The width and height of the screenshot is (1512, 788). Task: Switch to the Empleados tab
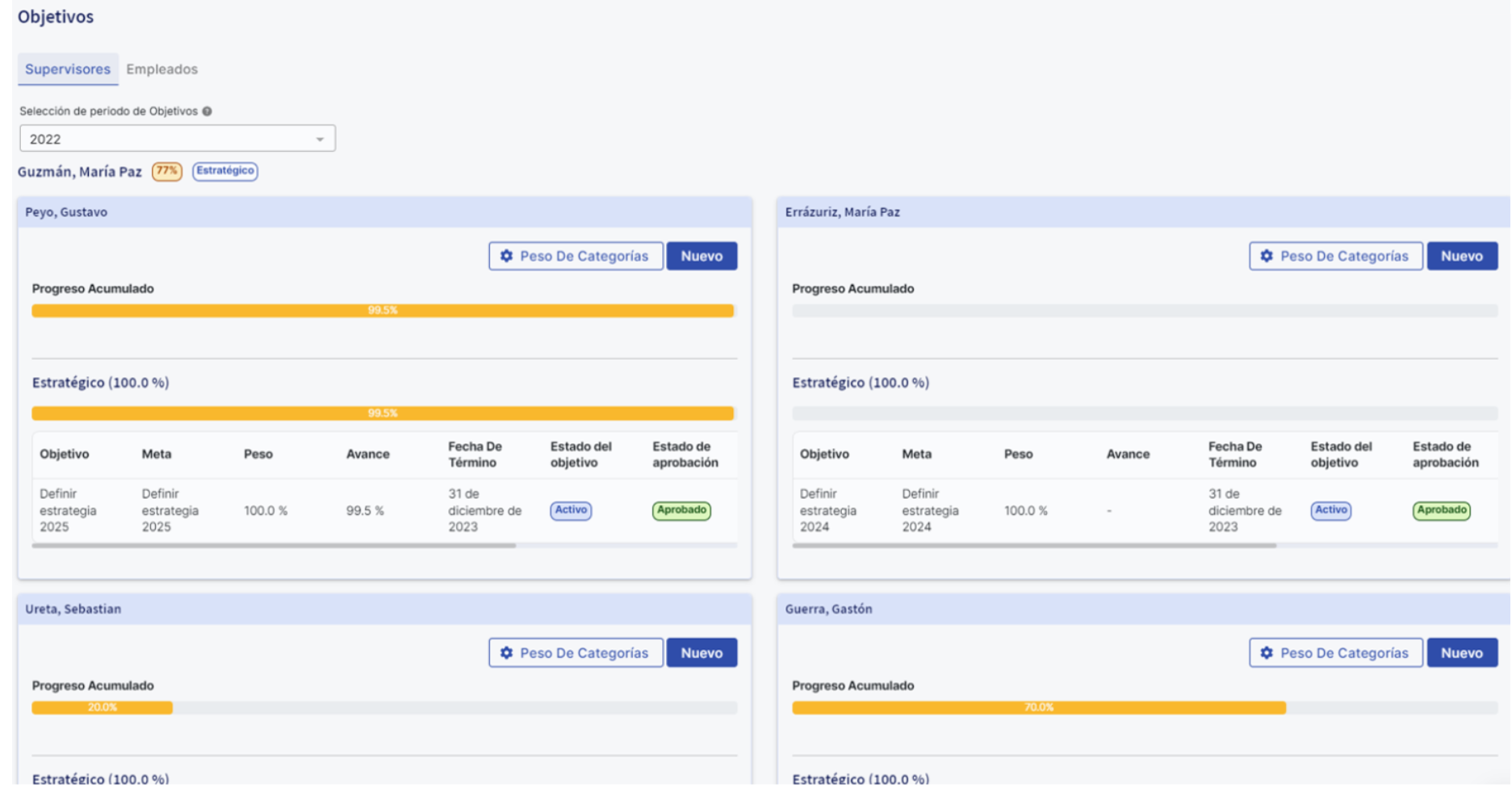pyautogui.click(x=161, y=69)
